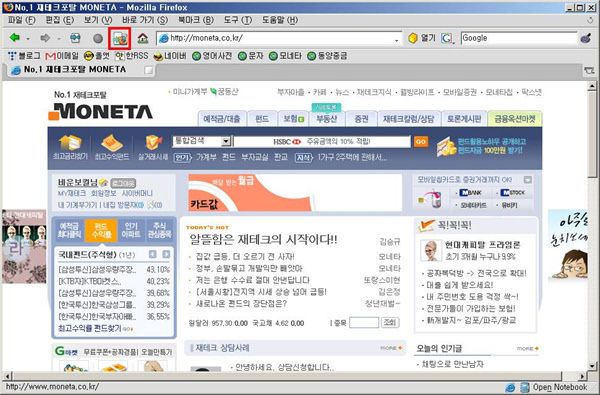Click the 미니가계부 top link
This screenshot has height=395, width=600.
[x=190, y=91]
